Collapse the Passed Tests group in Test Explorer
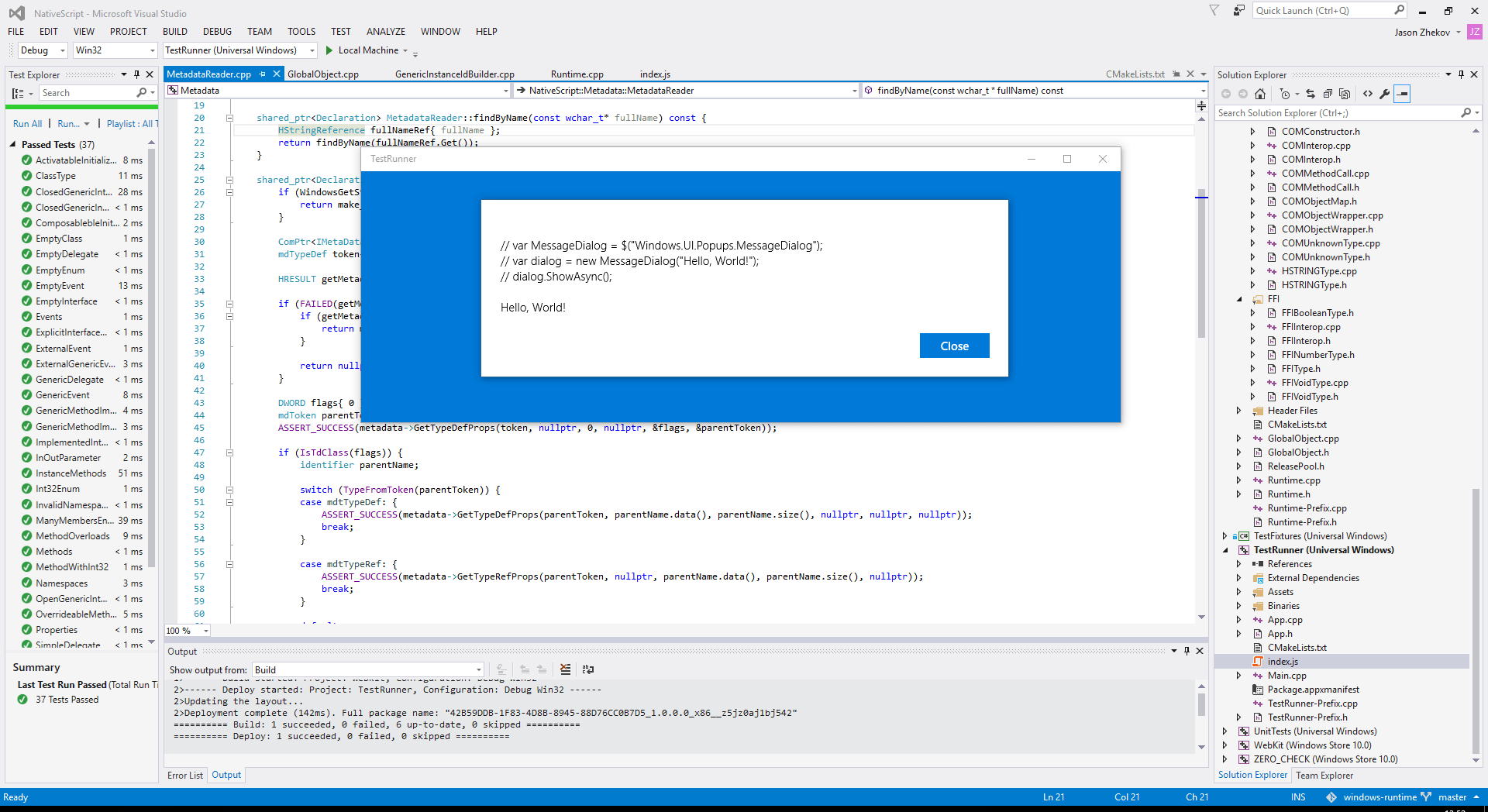The width and height of the screenshot is (1488, 812). click(12, 144)
